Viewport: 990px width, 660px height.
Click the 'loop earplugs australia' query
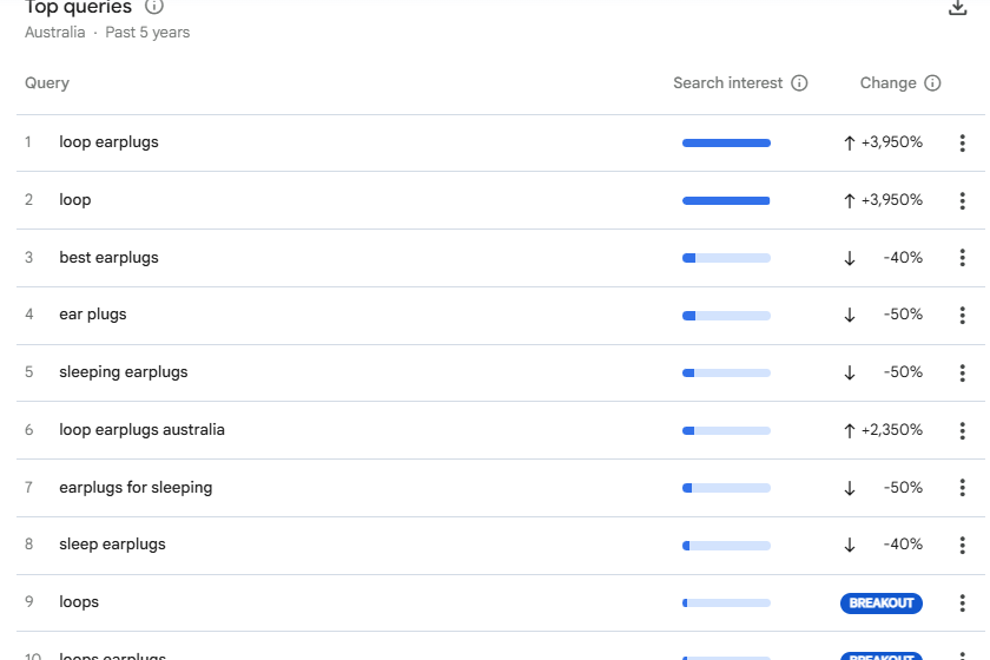142,429
